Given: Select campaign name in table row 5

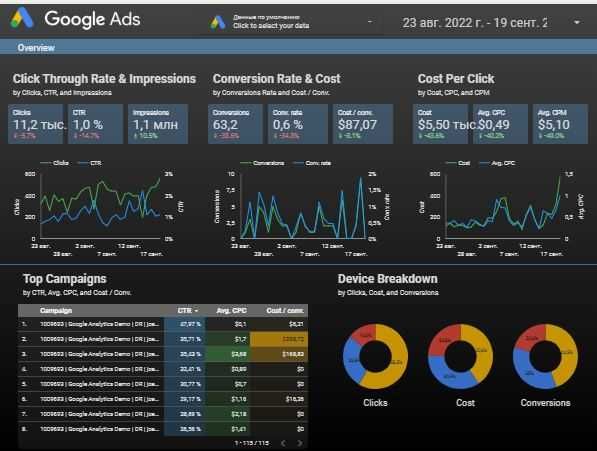Looking at the screenshot, I should click(100, 384).
